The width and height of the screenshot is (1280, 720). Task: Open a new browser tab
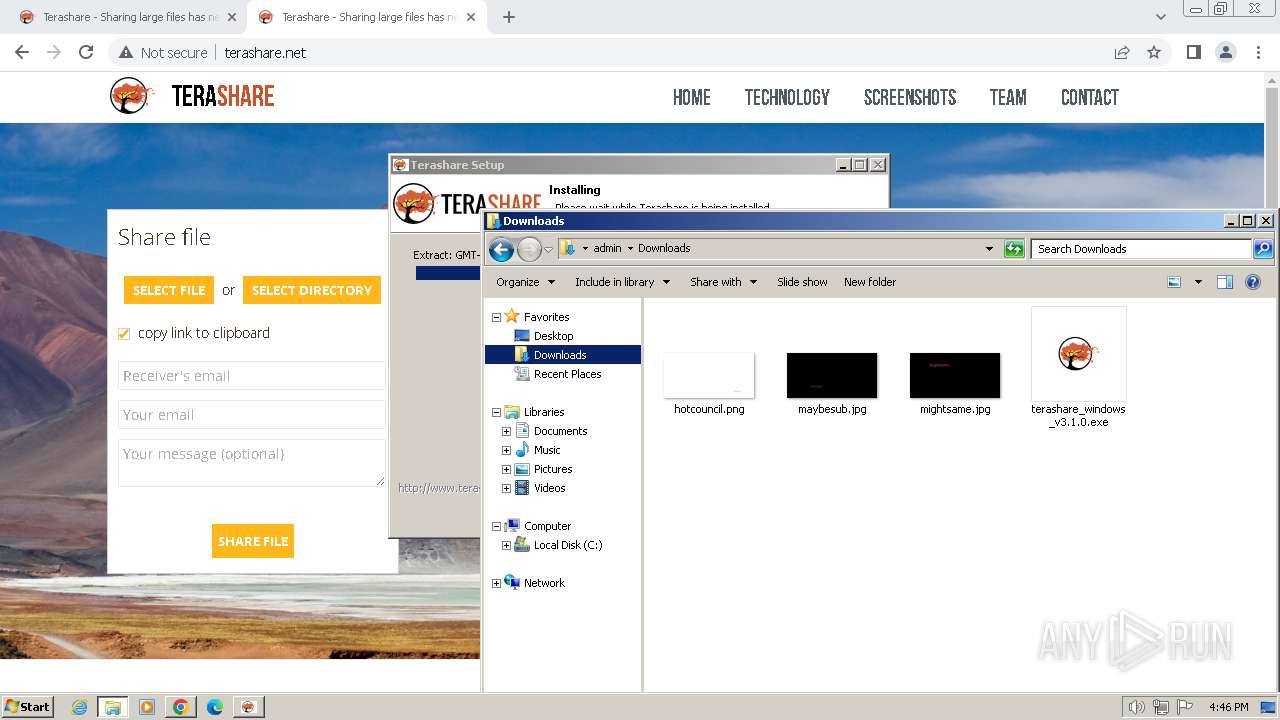509,17
